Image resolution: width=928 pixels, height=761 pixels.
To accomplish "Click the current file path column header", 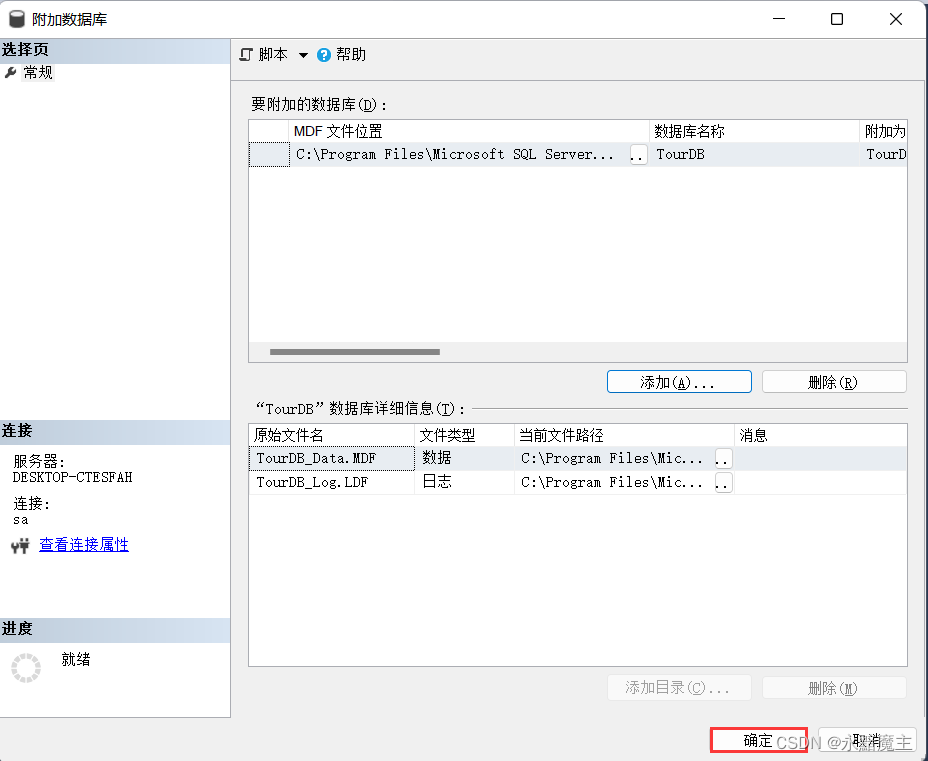I will (624, 436).
